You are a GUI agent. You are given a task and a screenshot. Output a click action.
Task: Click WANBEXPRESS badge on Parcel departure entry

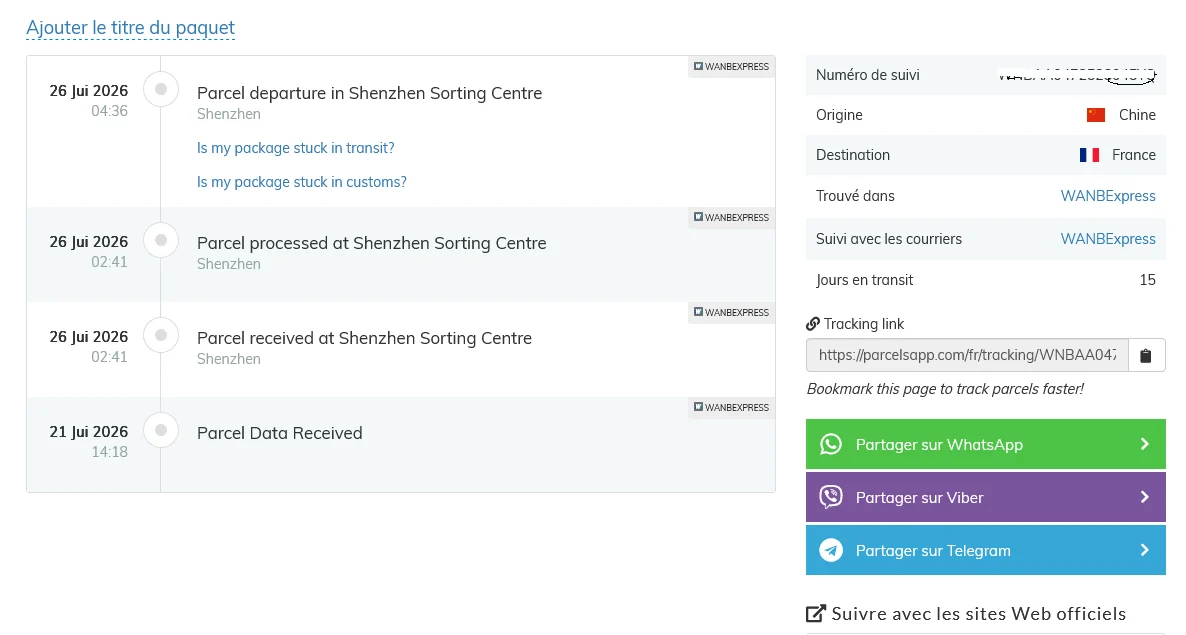731,67
